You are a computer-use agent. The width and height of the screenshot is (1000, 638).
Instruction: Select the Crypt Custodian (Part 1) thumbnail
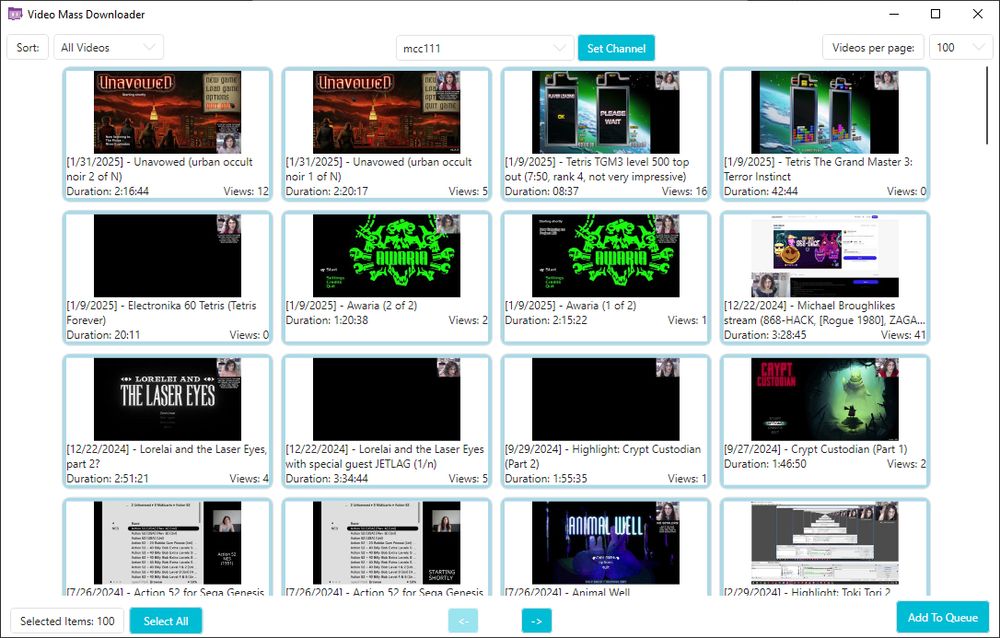(x=825, y=399)
